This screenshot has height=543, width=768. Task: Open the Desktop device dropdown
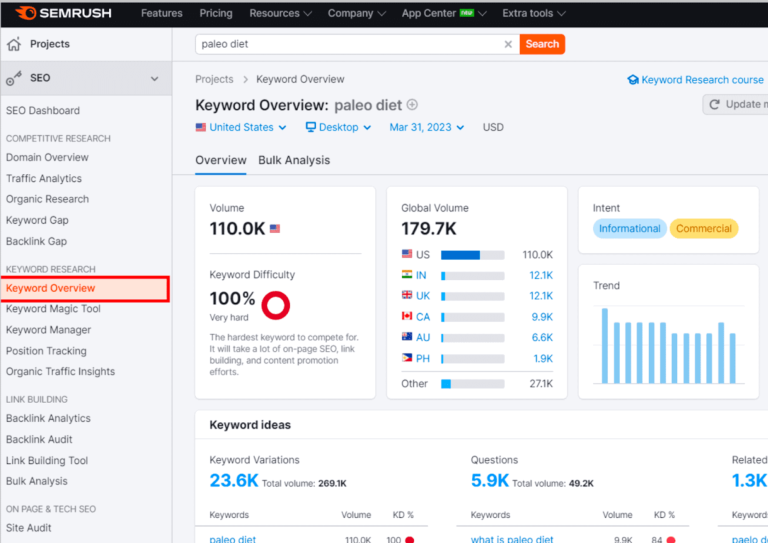coord(338,127)
